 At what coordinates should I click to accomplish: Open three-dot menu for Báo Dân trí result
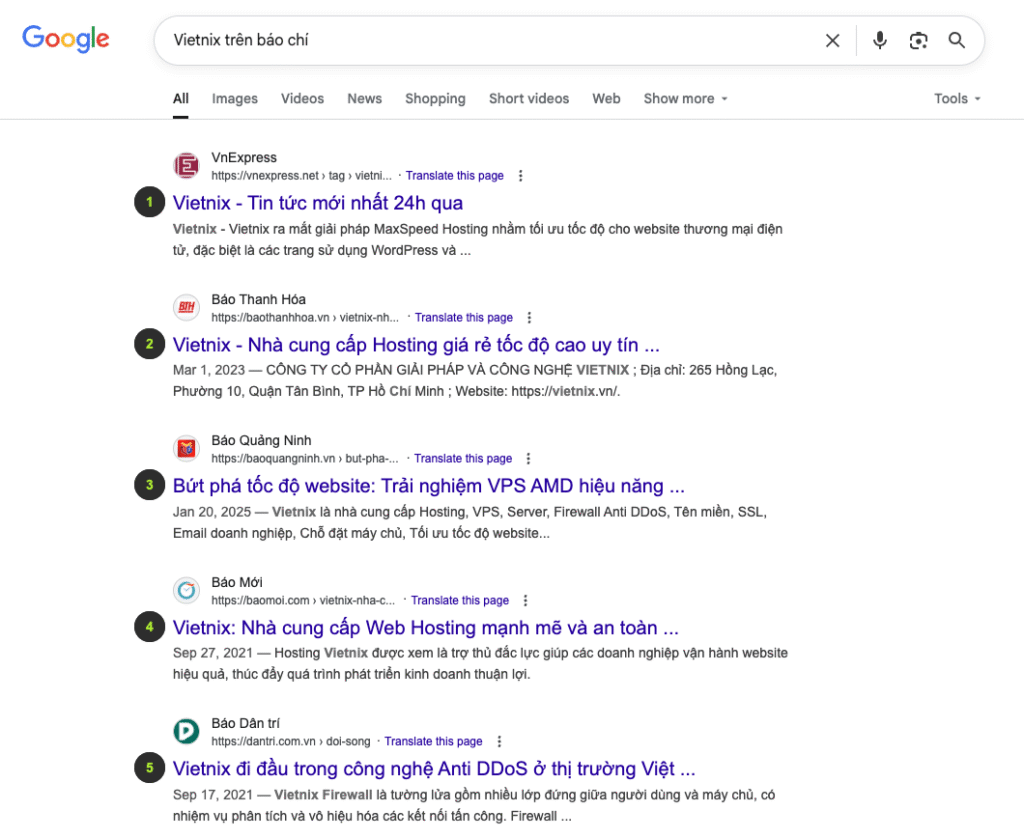499,742
